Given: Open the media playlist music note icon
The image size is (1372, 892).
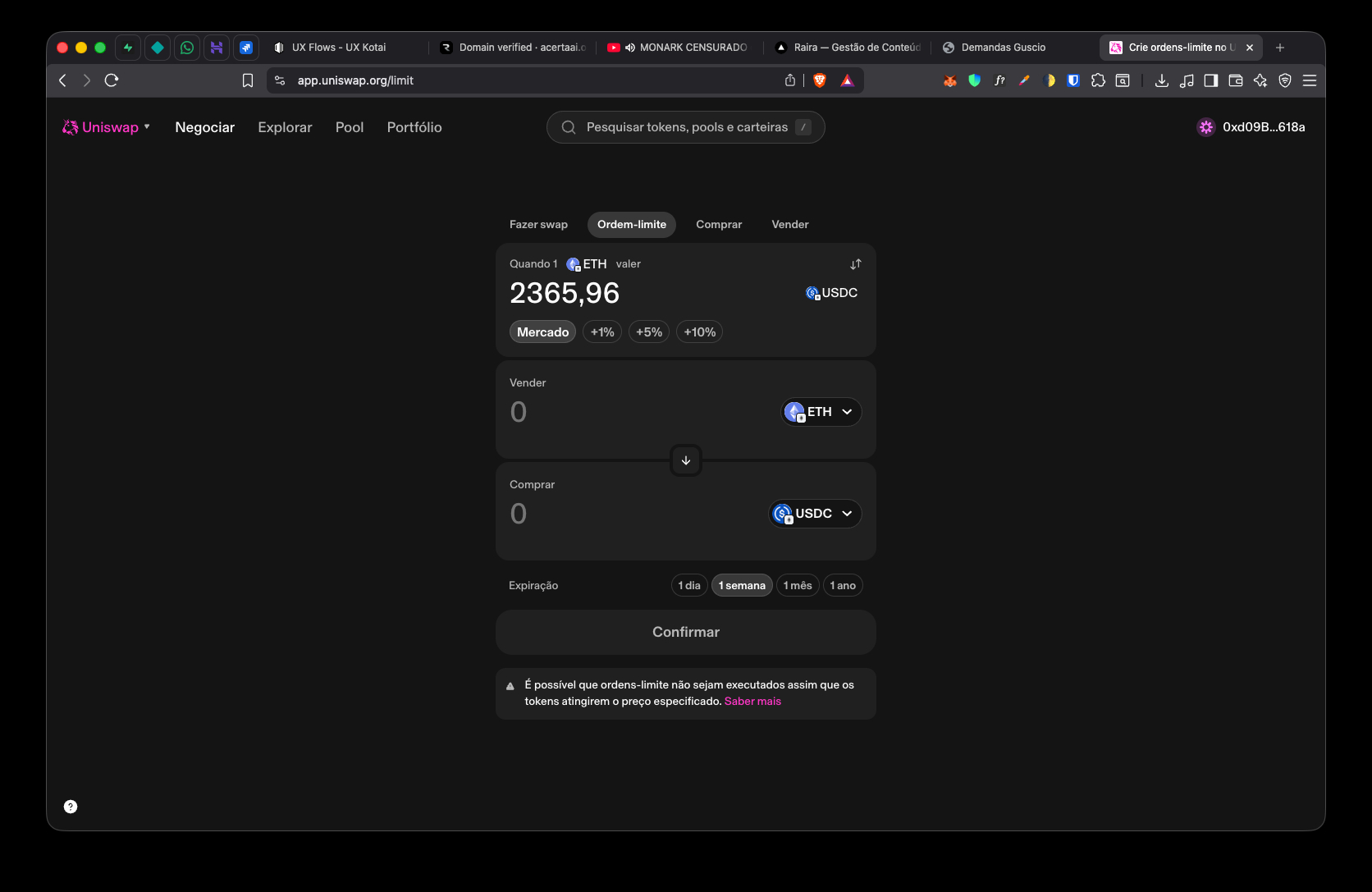Looking at the screenshot, I should [1187, 80].
